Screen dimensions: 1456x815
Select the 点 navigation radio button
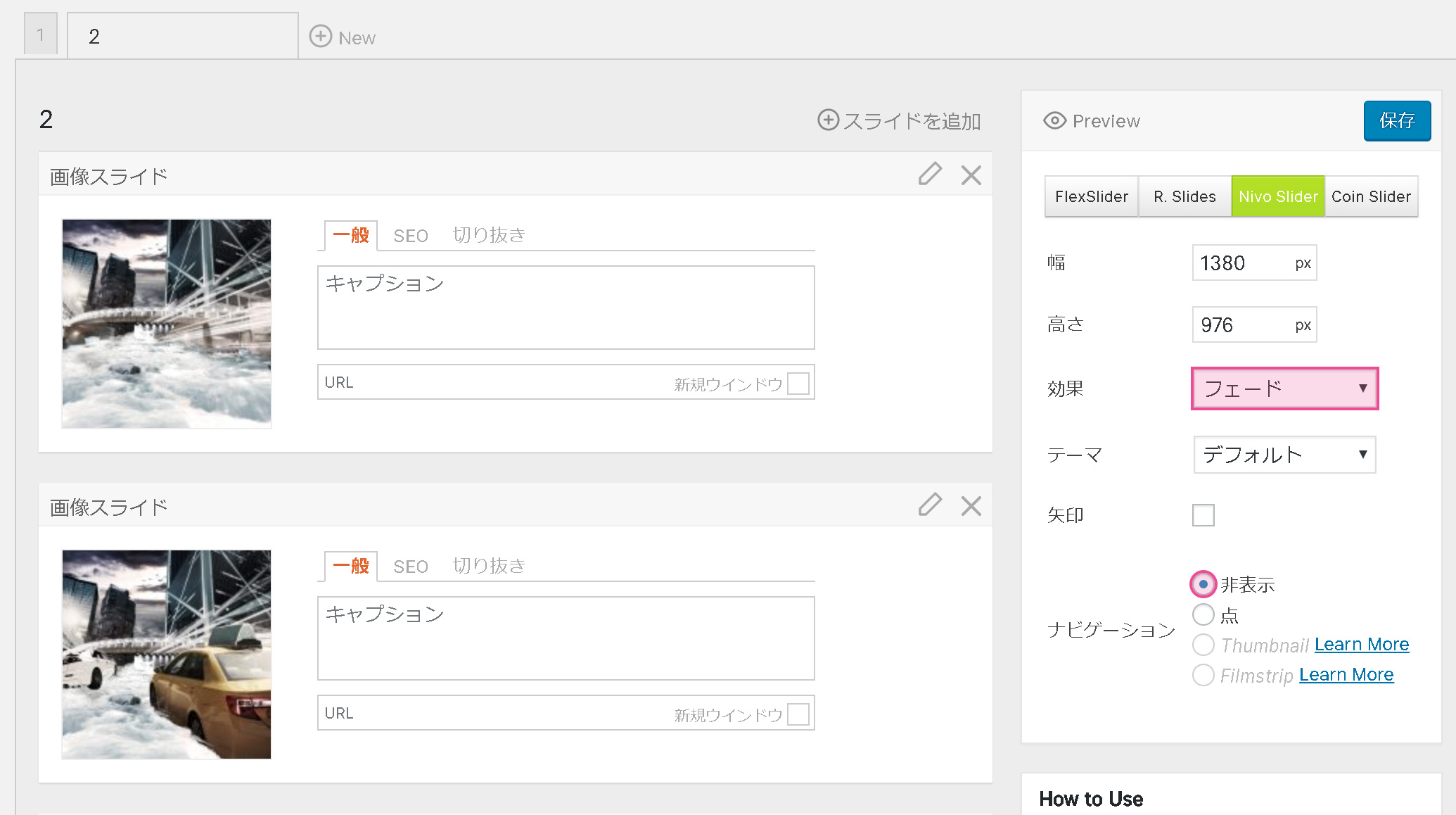point(1203,614)
